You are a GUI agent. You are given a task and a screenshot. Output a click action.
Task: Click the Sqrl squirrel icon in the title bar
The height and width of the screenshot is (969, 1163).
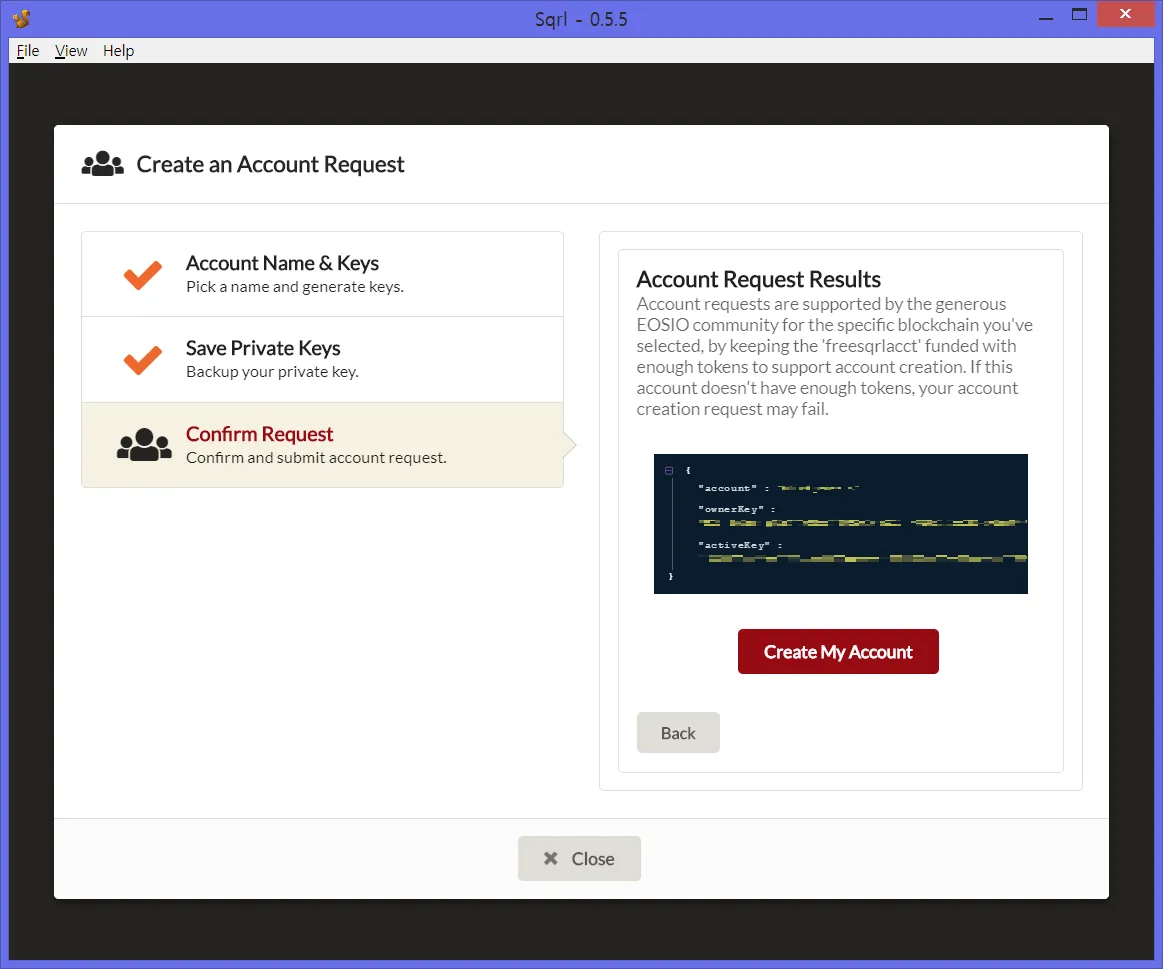pyautogui.click(x=22, y=19)
